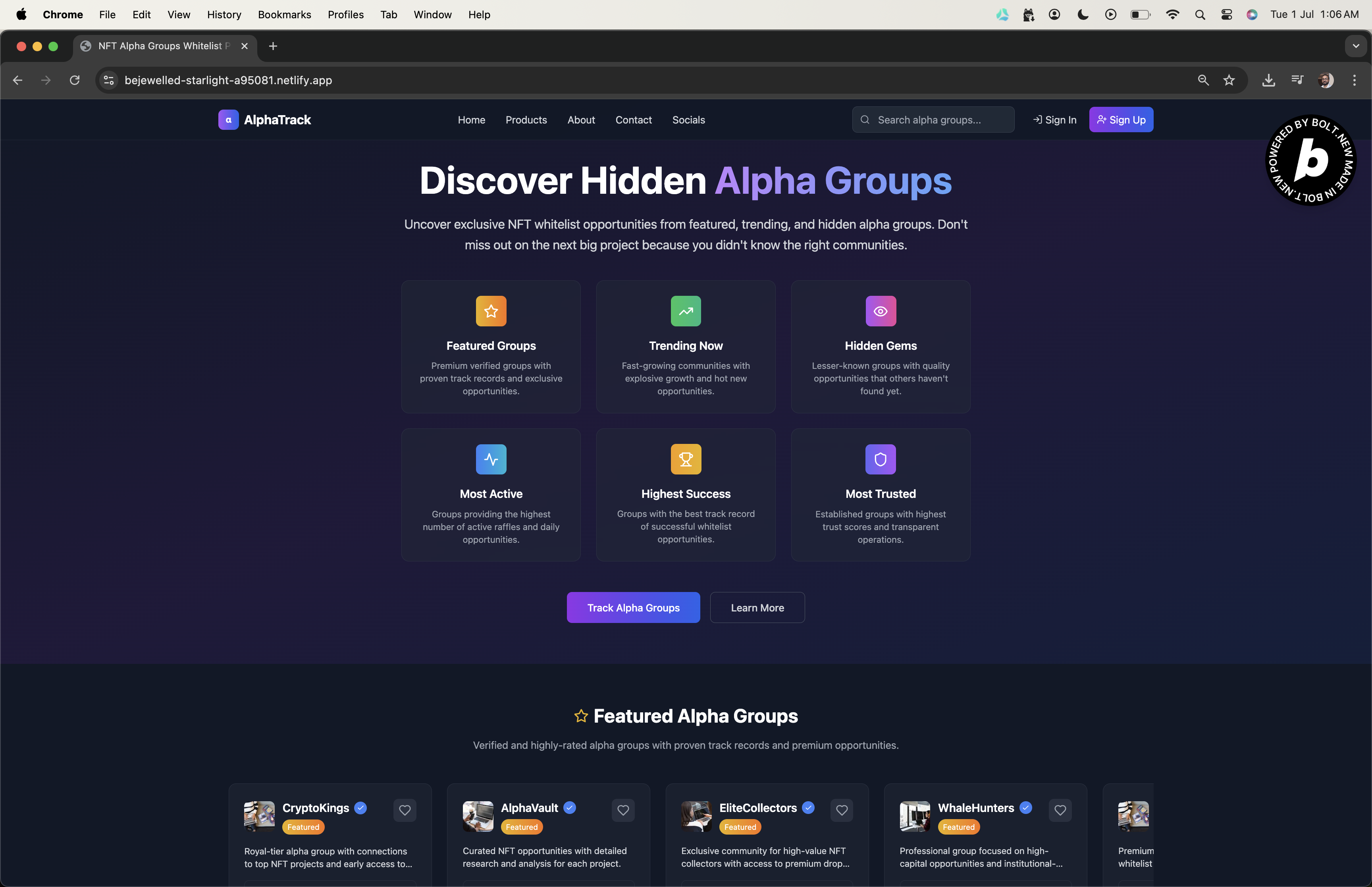
Task: Like the WhaleHunters group via heart
Action: 1060,810
